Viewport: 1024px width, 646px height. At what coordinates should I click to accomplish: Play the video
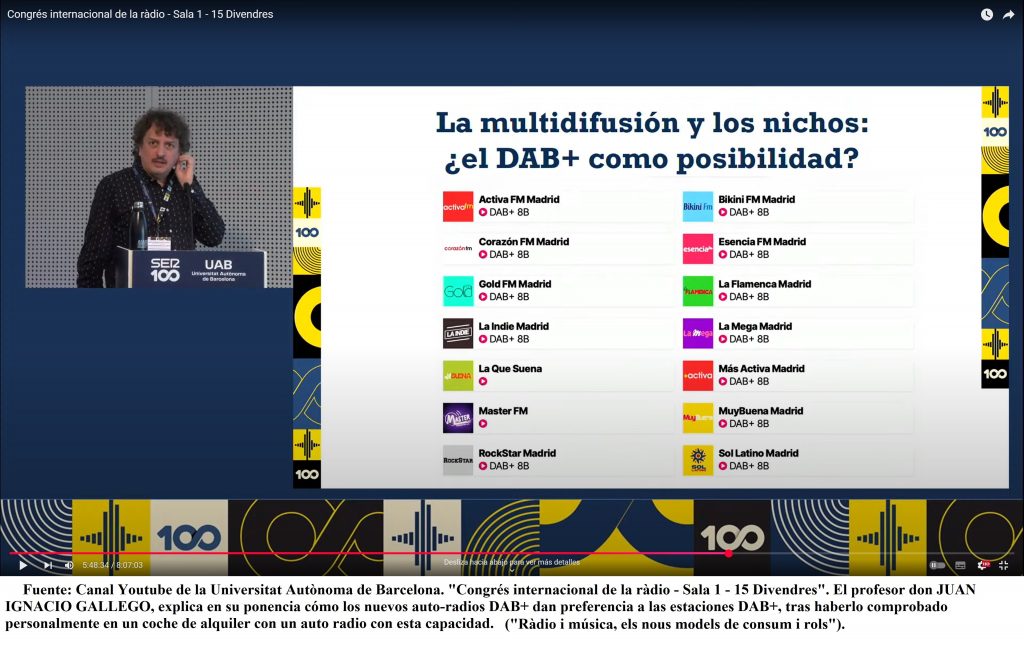[23, 565]
